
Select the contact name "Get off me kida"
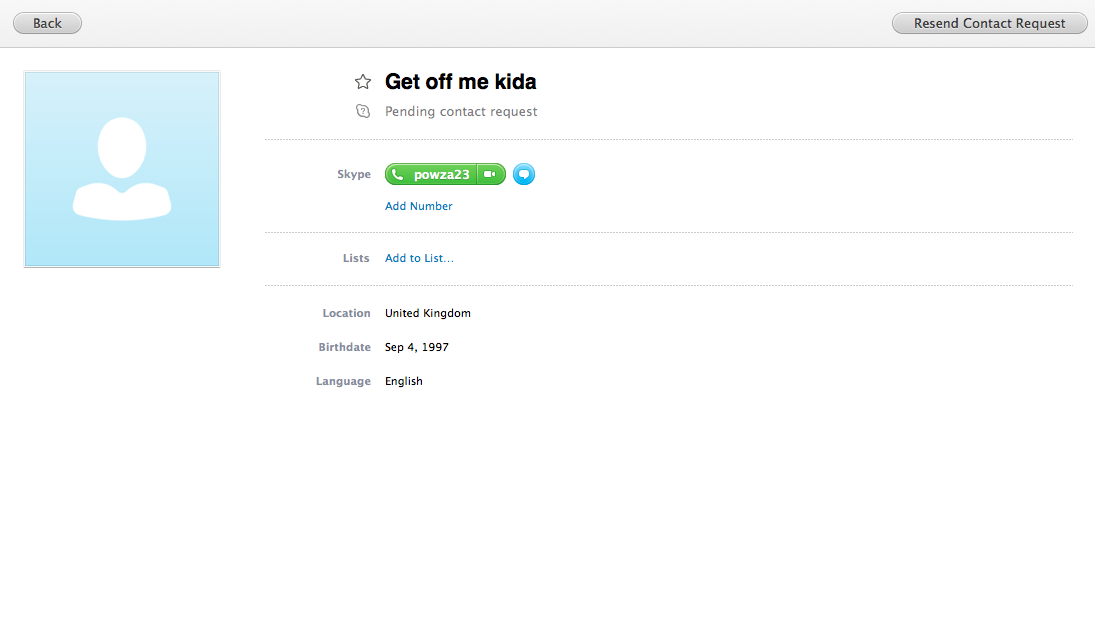pyautogui.click(x=460, y=82)
